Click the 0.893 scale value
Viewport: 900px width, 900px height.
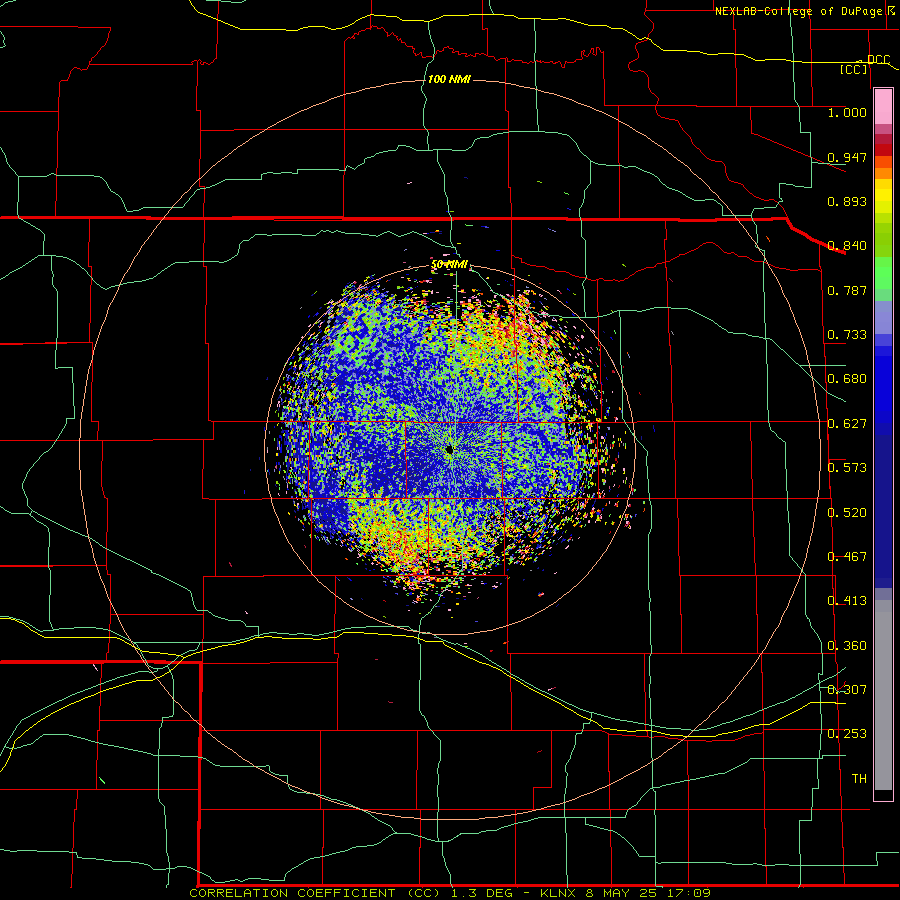(847, 201)
